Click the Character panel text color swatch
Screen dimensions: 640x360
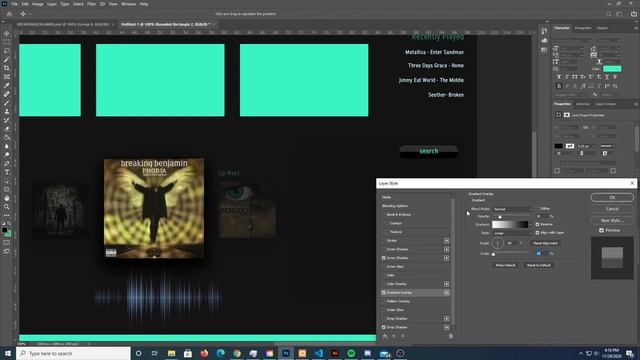612,69
